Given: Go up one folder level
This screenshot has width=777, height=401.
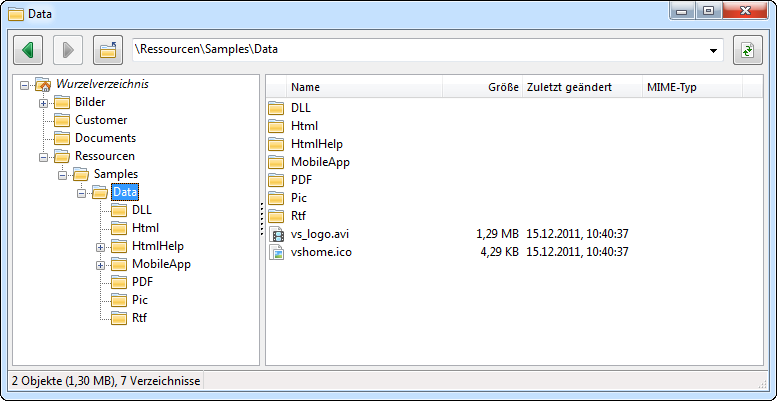Looking at the screenshot, I should tap(107, 50).
